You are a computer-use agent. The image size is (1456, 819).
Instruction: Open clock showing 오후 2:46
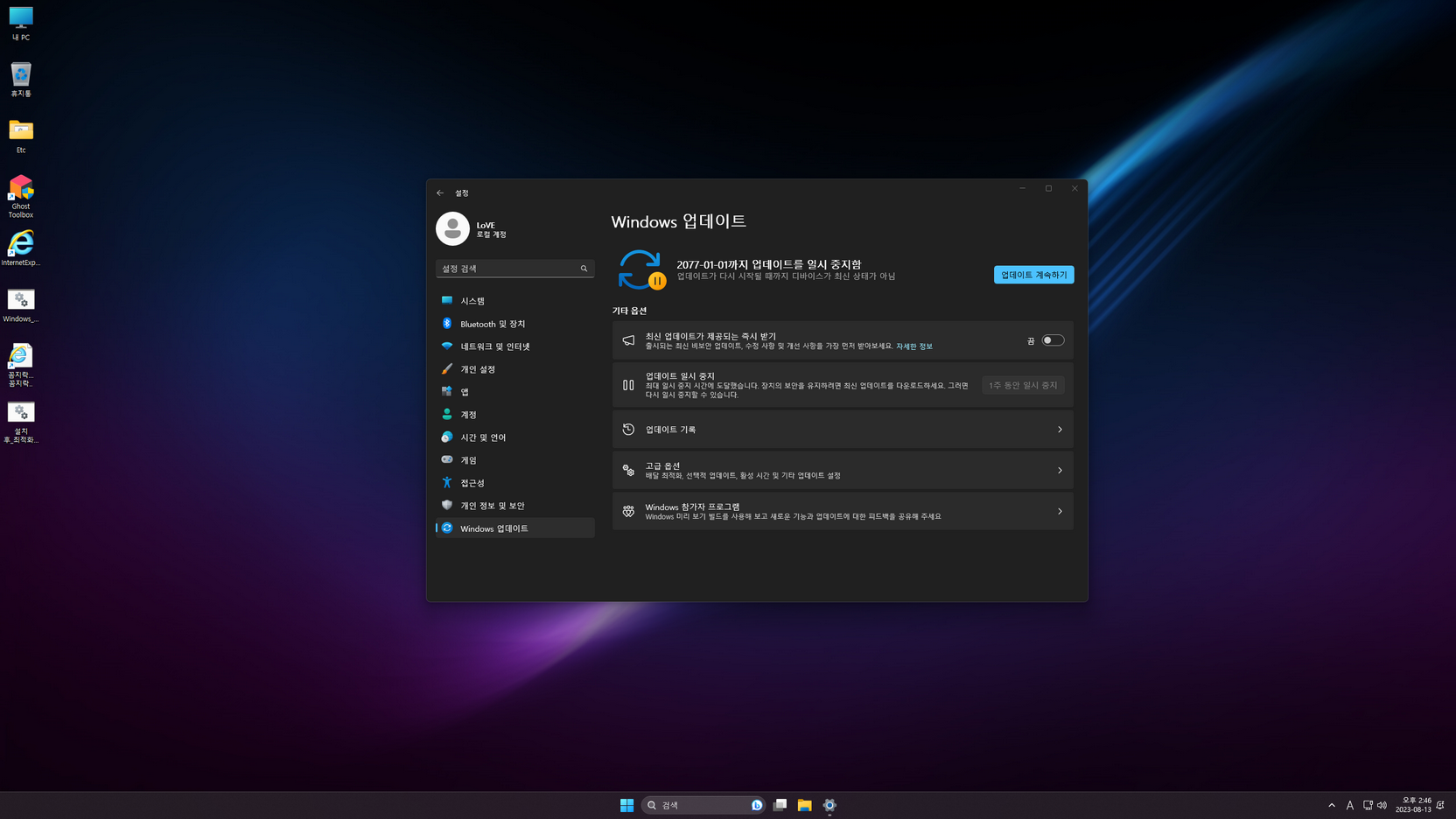[x=1414, y=805]
